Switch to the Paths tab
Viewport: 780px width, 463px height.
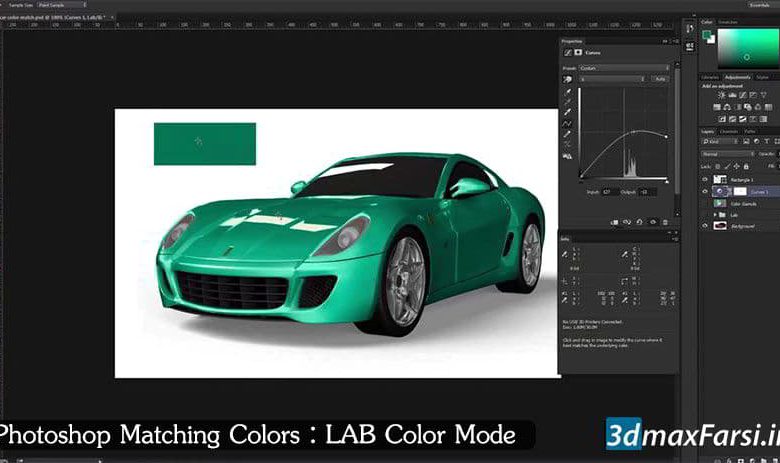pos(750,131)
